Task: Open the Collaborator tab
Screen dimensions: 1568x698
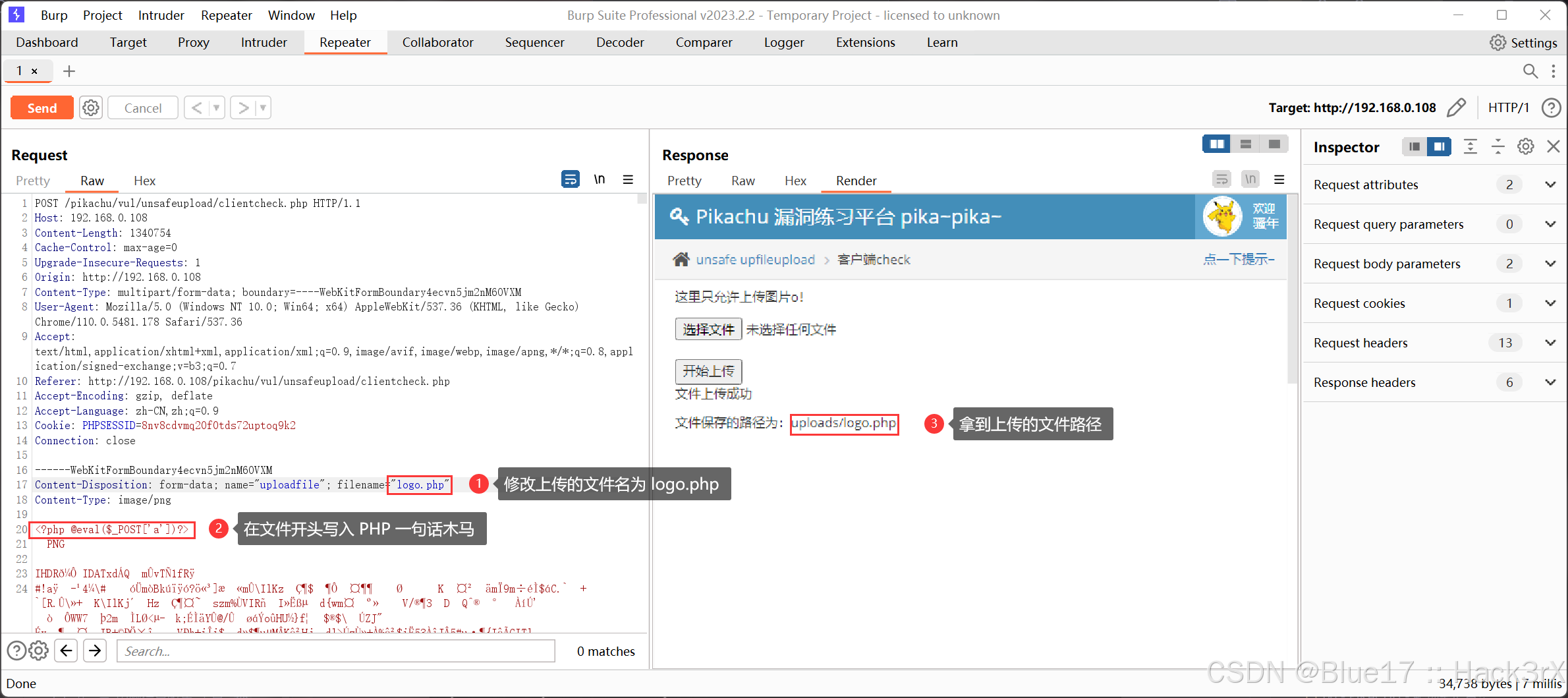Action: coord(437,42)
